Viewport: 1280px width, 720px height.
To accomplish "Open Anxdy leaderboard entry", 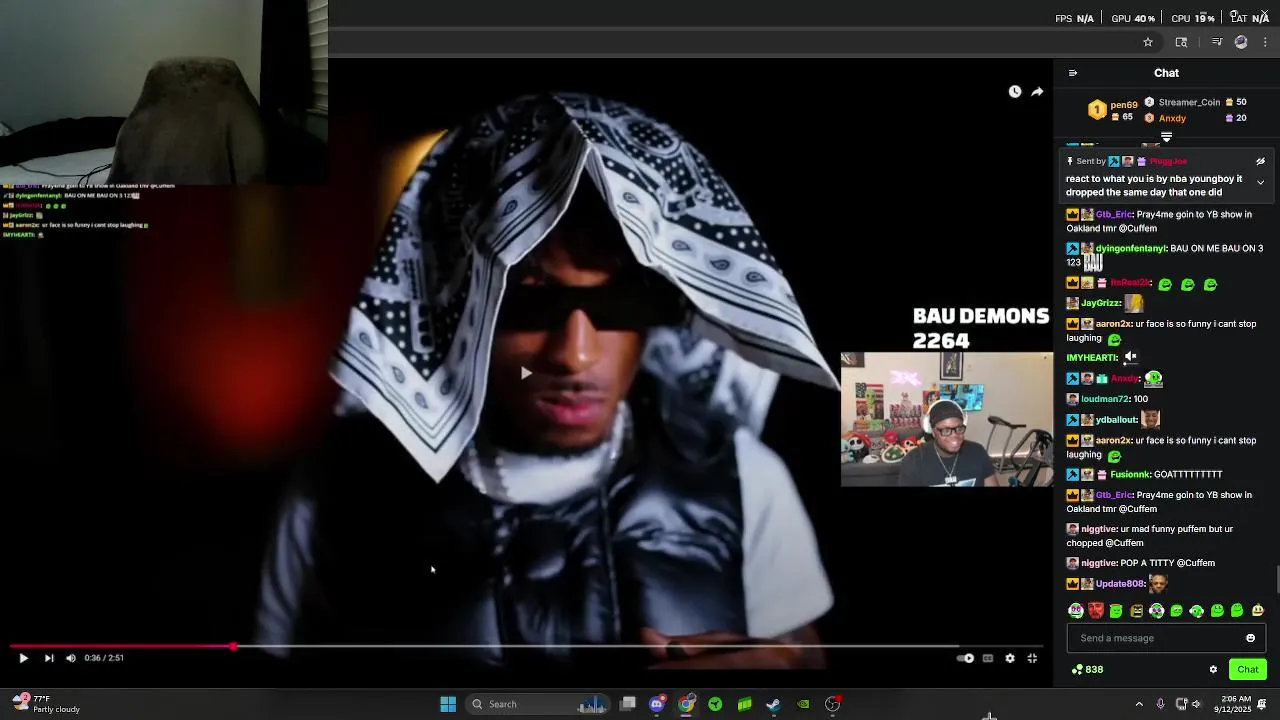I will (x=1172, y=118).
